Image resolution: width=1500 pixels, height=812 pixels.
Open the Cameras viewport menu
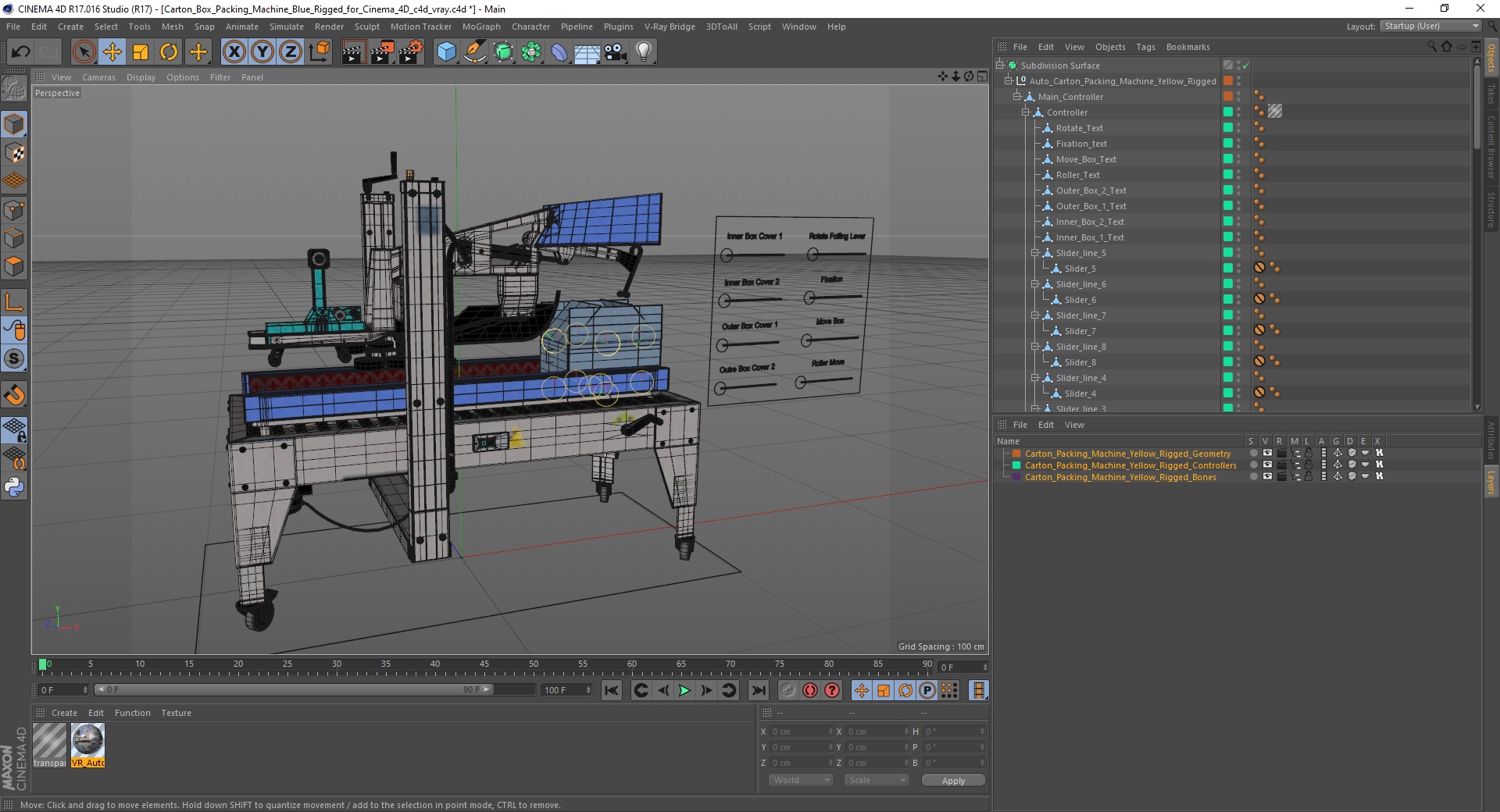tap(98, 77)
